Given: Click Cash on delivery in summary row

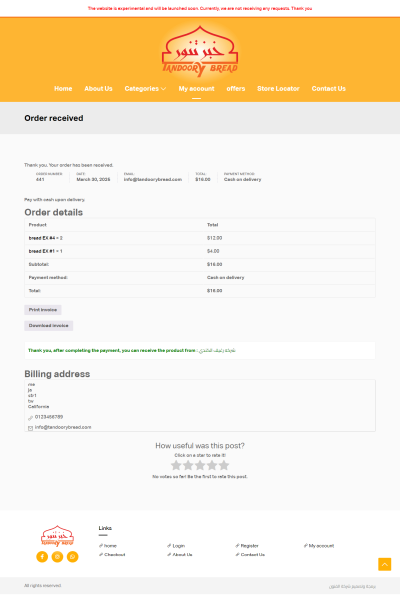Looking at the screenshot, I should pyautogui.click(x=243, y=179).
